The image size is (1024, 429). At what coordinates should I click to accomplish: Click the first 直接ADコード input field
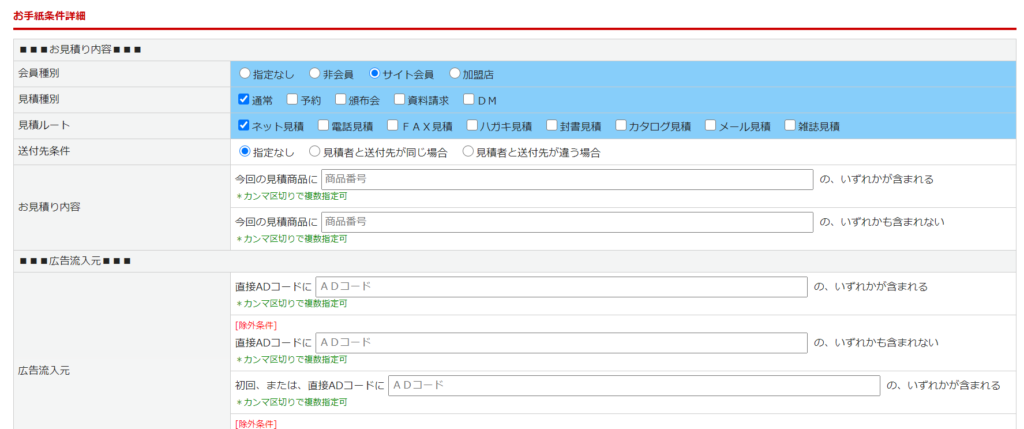pos(561,287)
